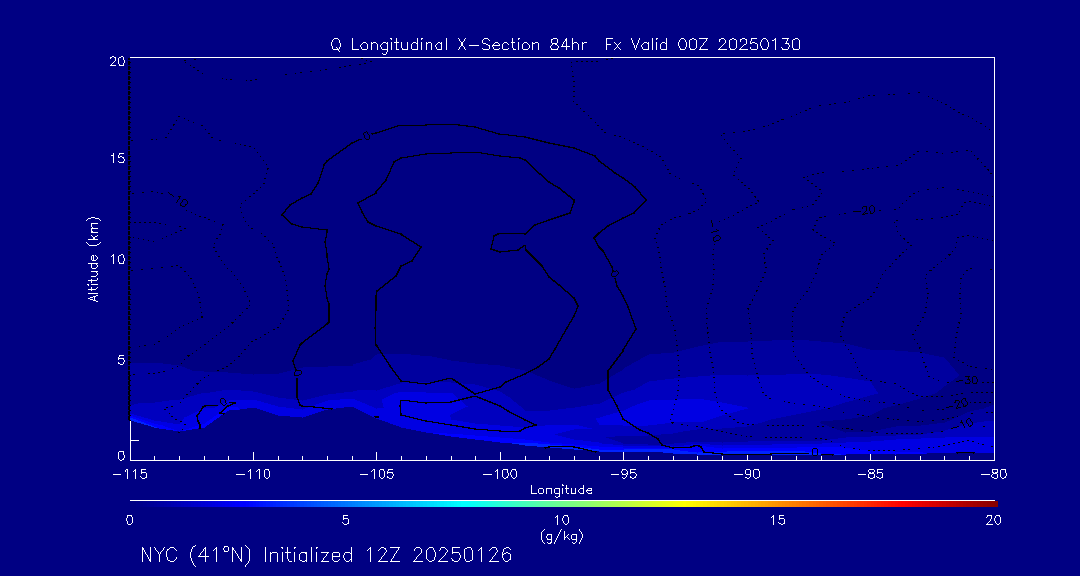Click the 0 contour label above -105 longitude
This screenshot has width=1080, height=576.
[366, 136]
